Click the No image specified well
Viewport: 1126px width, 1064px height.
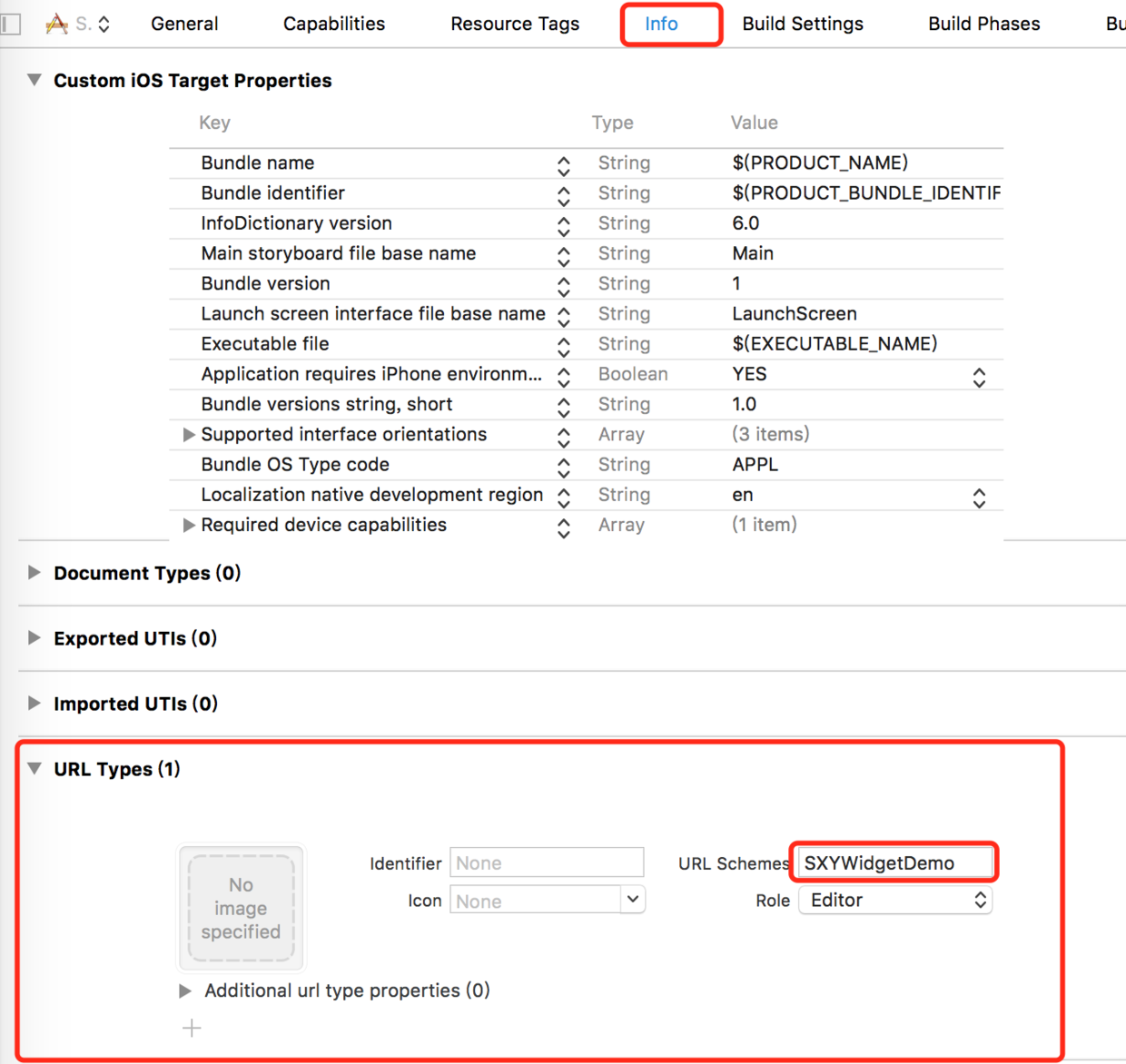pyautogui.click(x=242, y=909)
